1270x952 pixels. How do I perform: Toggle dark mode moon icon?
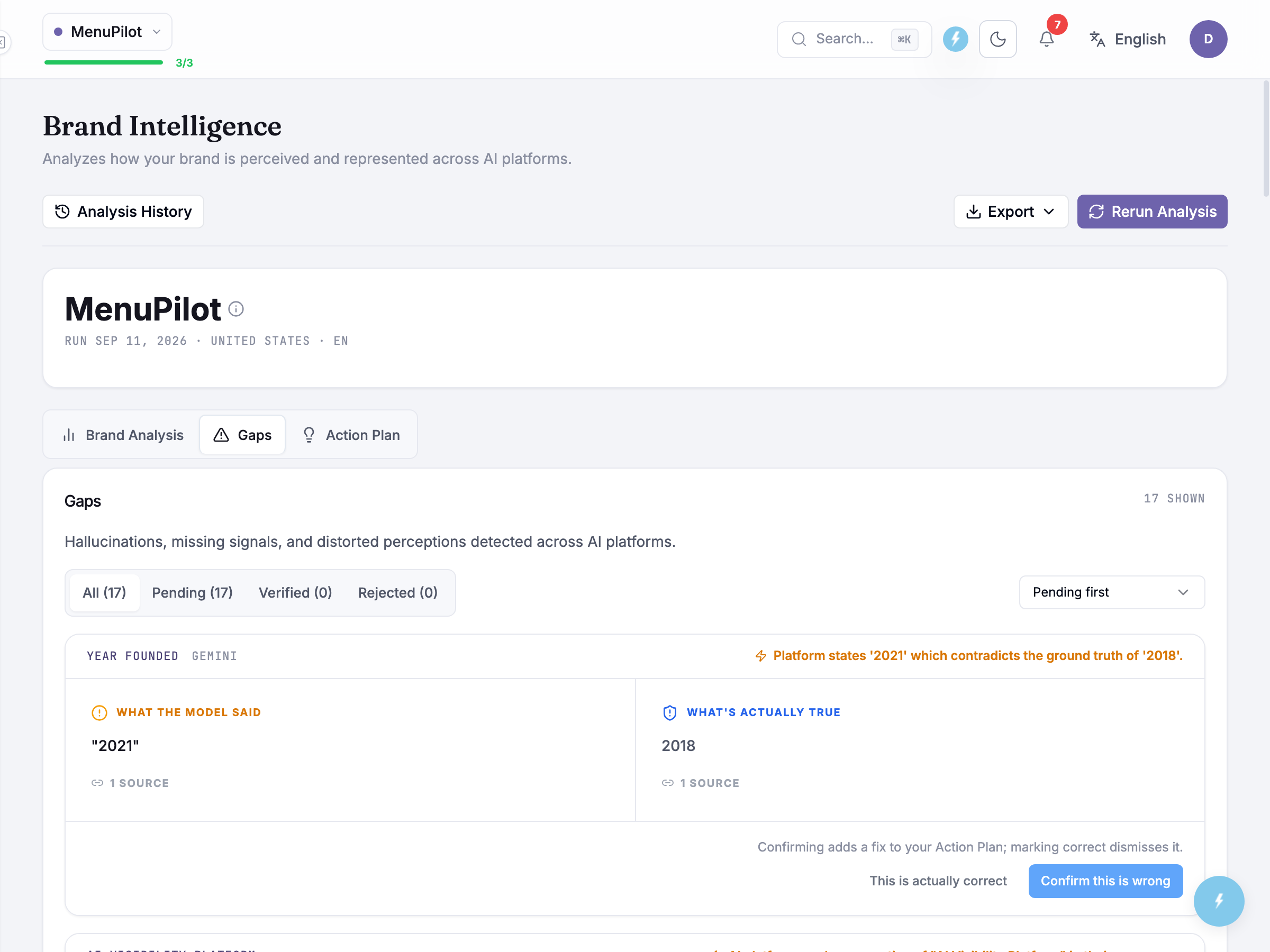998,39
